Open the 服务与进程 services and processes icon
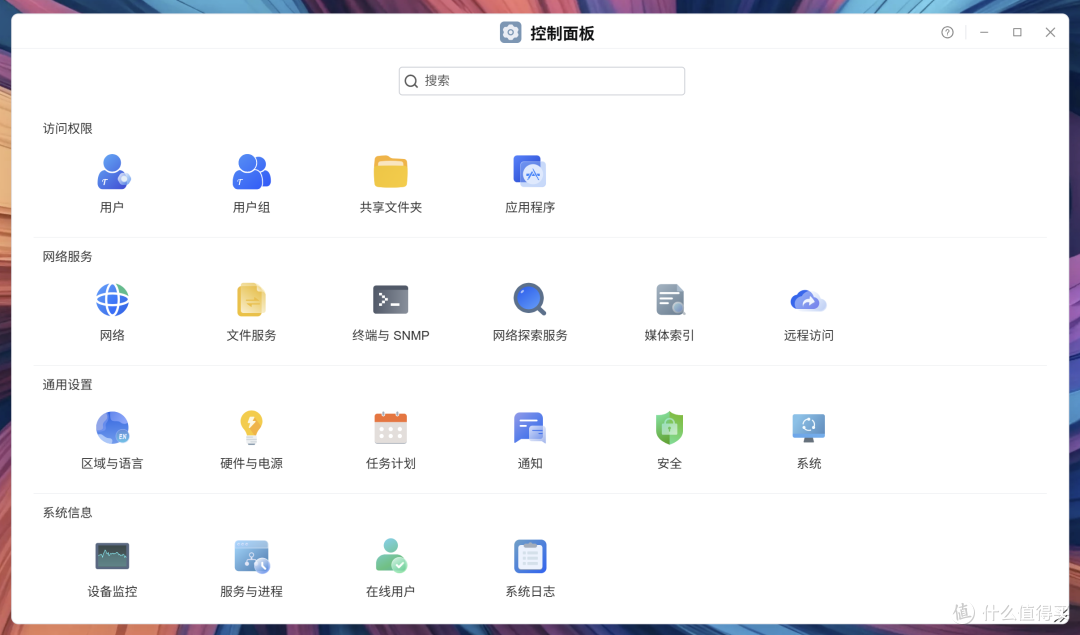Image resolution: width=1080 pixels, height=635 pixels. pos(251,556)
